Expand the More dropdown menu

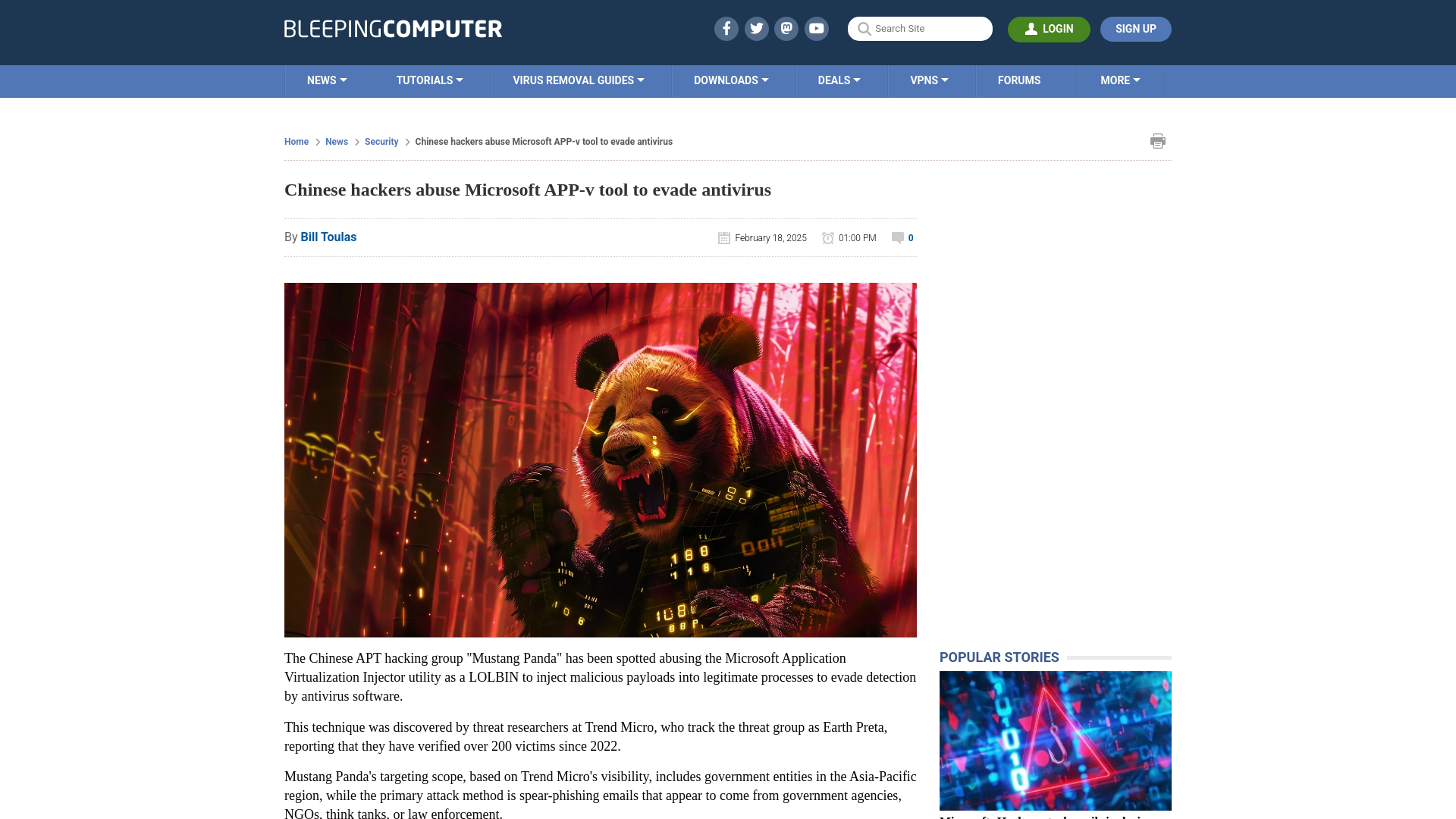tap(1120, 80)
